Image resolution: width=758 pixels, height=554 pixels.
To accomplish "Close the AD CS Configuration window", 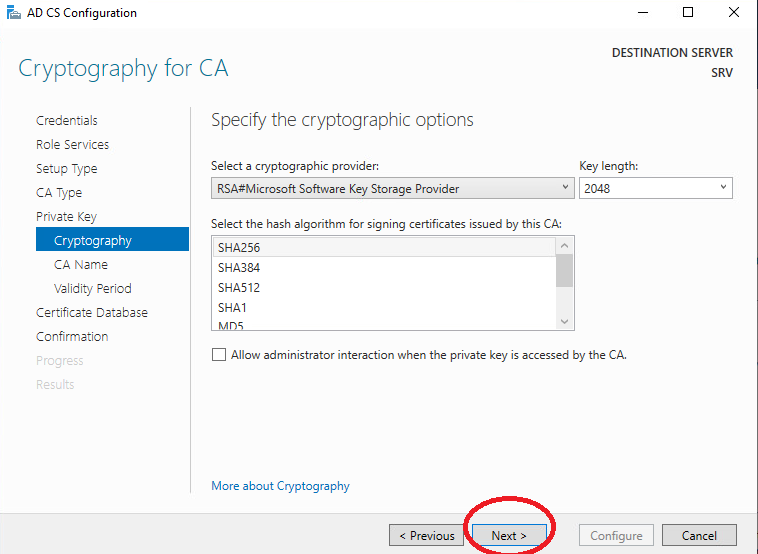I will (x=733, y=13).
